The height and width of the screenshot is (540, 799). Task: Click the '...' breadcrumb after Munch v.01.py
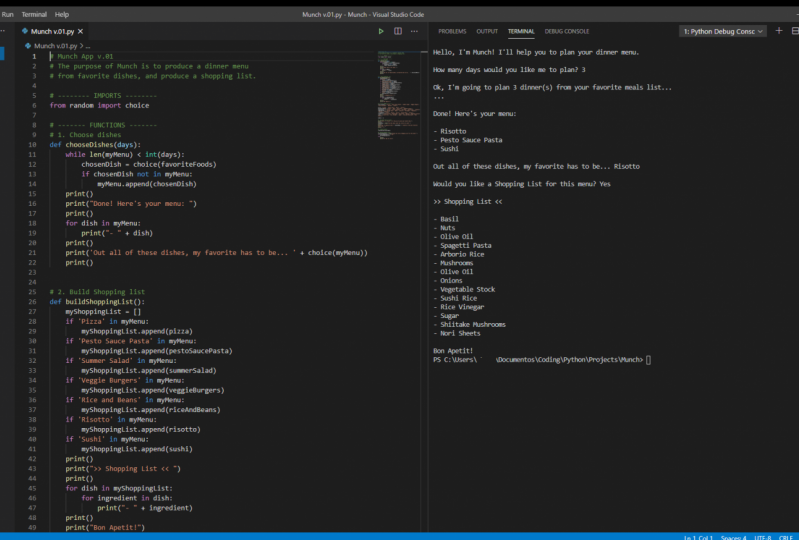coord(88,46)
